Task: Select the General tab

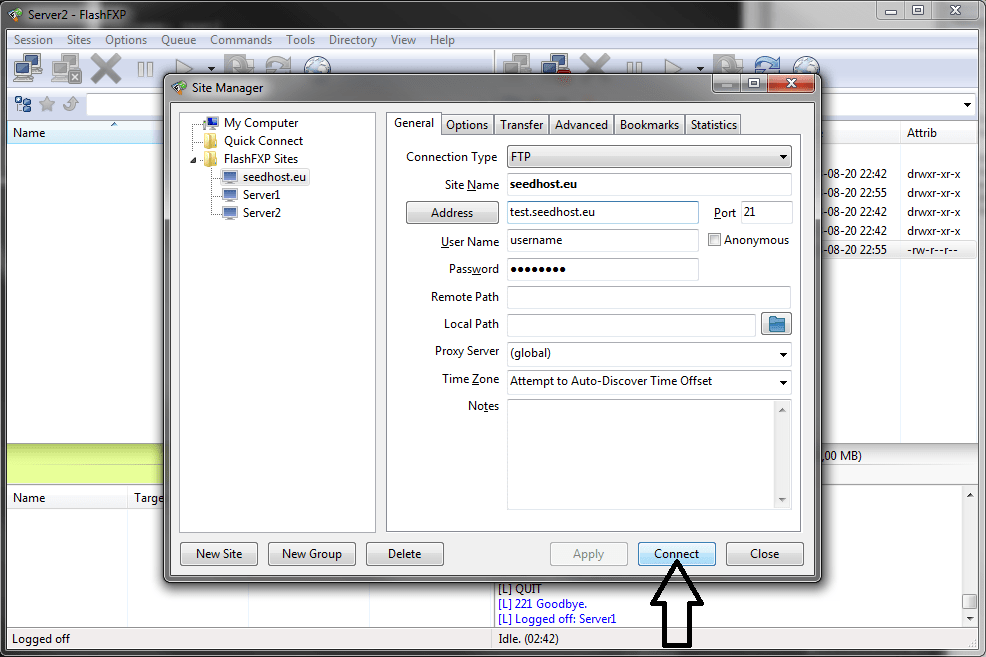Action: [x=414, y=123]
